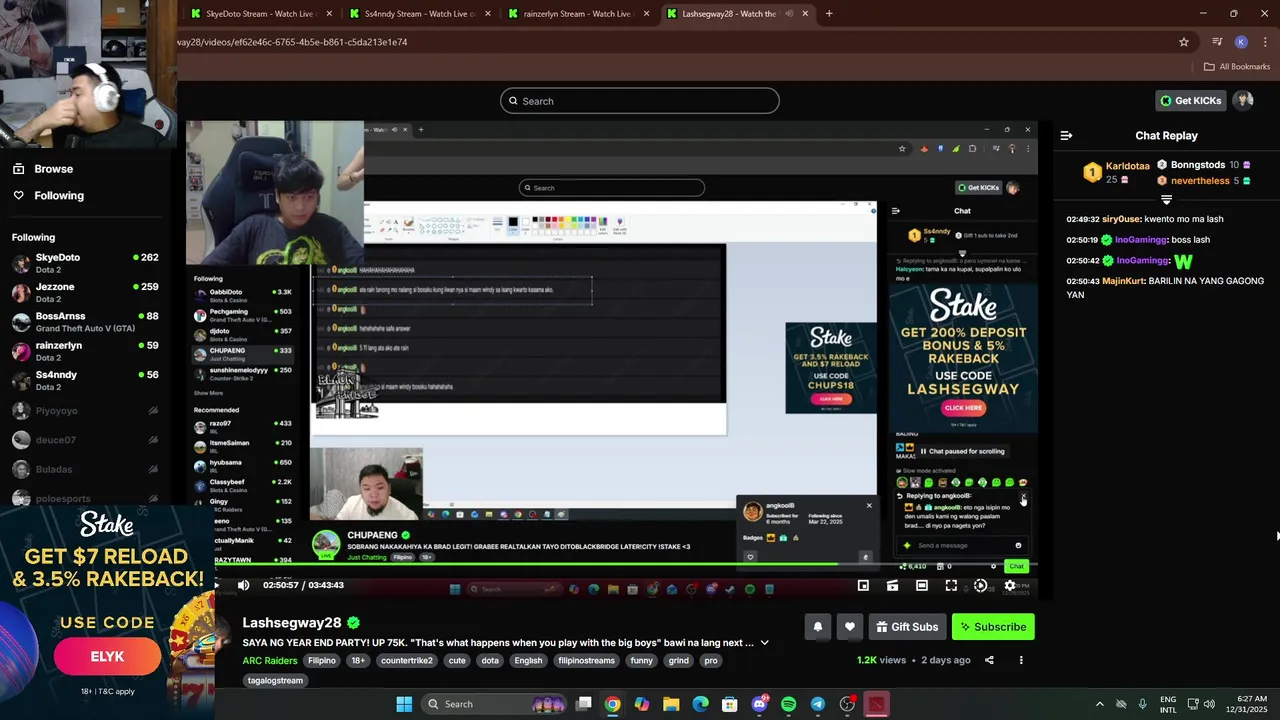Screen dimensions: 1280x720
Task: Open a new browser tab
Action: (x=829, y=14)
